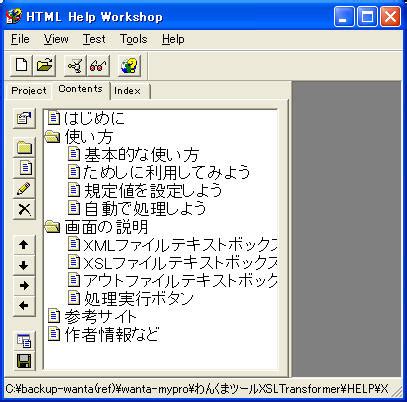Select the 参考サイト topic
This screenshot has height=402, width=407.
pyautogui.click(x=101, y=316)
